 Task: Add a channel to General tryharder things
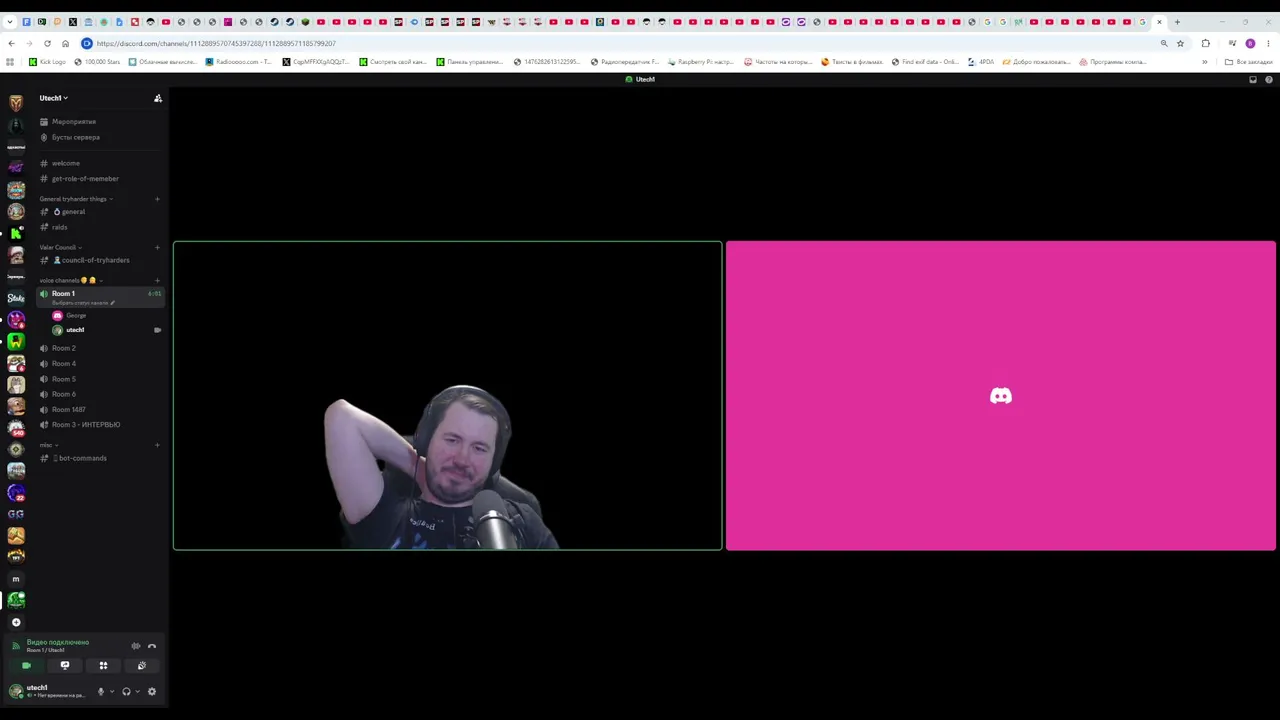pyautogui.click(x=157, y=199)
